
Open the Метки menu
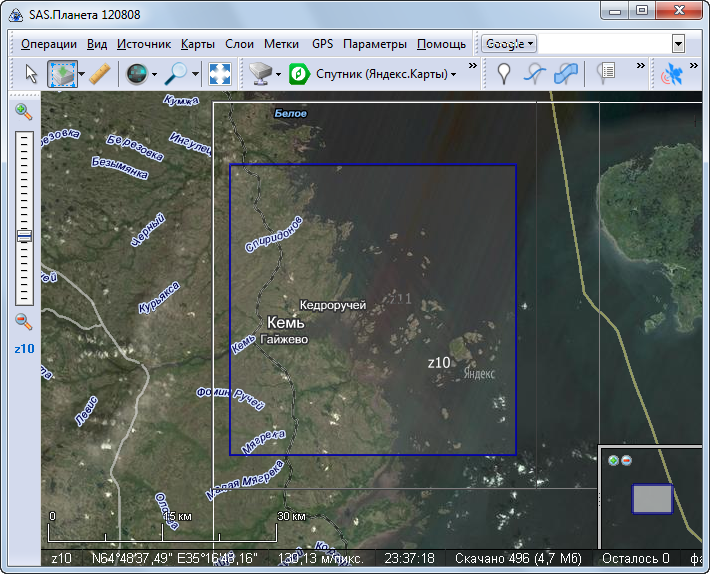[x=282, y=44]
